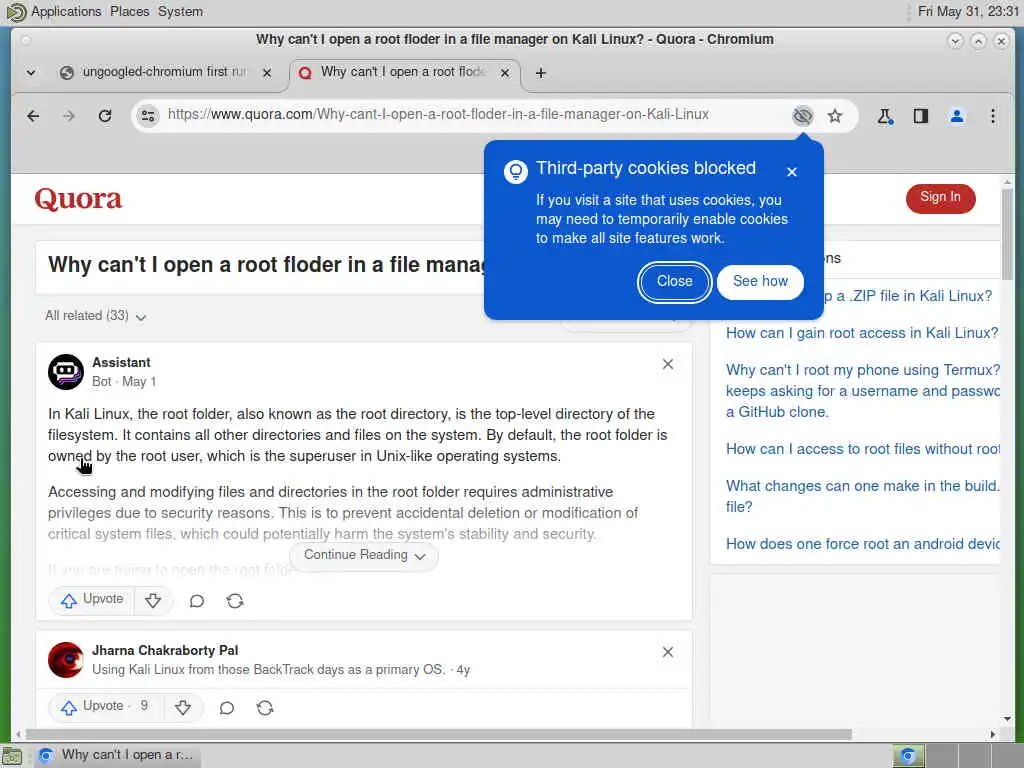Viewport: 1024px width, 768px height.
Task: Open Jharna Chakraborty Pal's avatar
Action: click(66, 660)
